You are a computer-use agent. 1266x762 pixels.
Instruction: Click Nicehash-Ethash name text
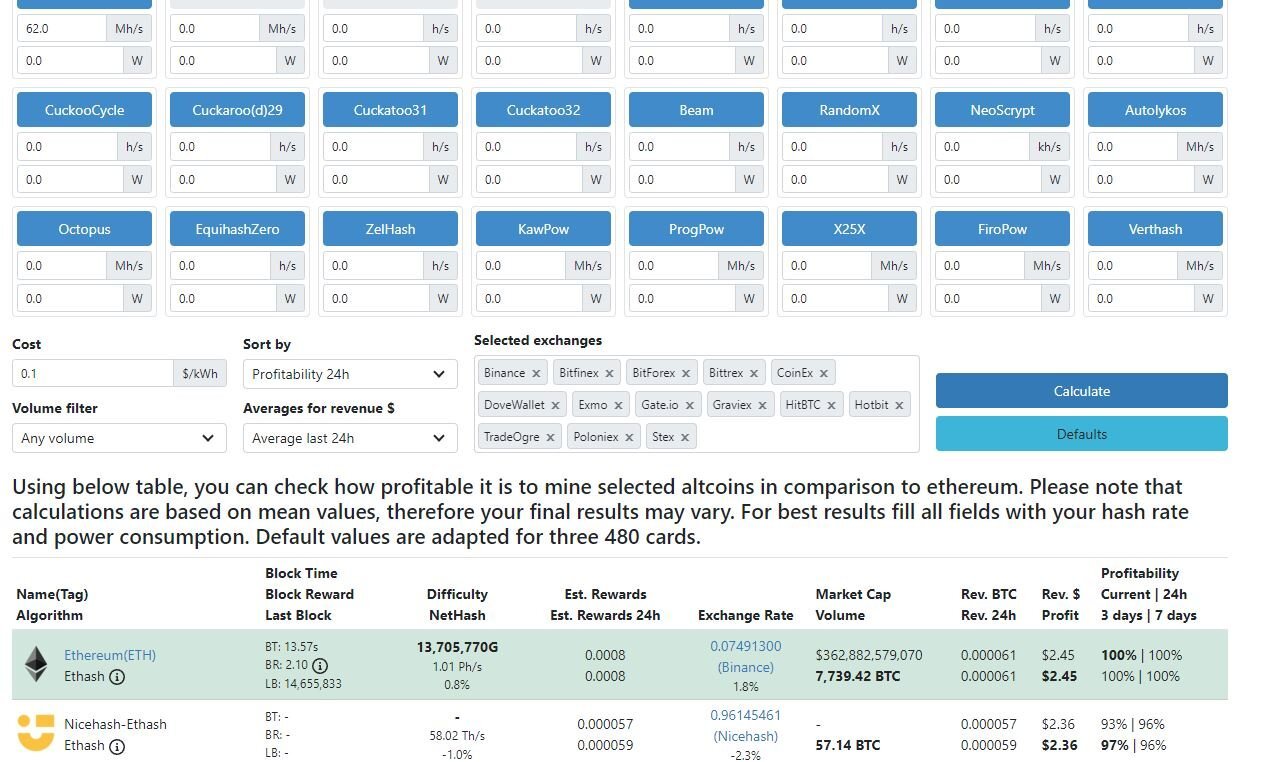click(115, 725)
